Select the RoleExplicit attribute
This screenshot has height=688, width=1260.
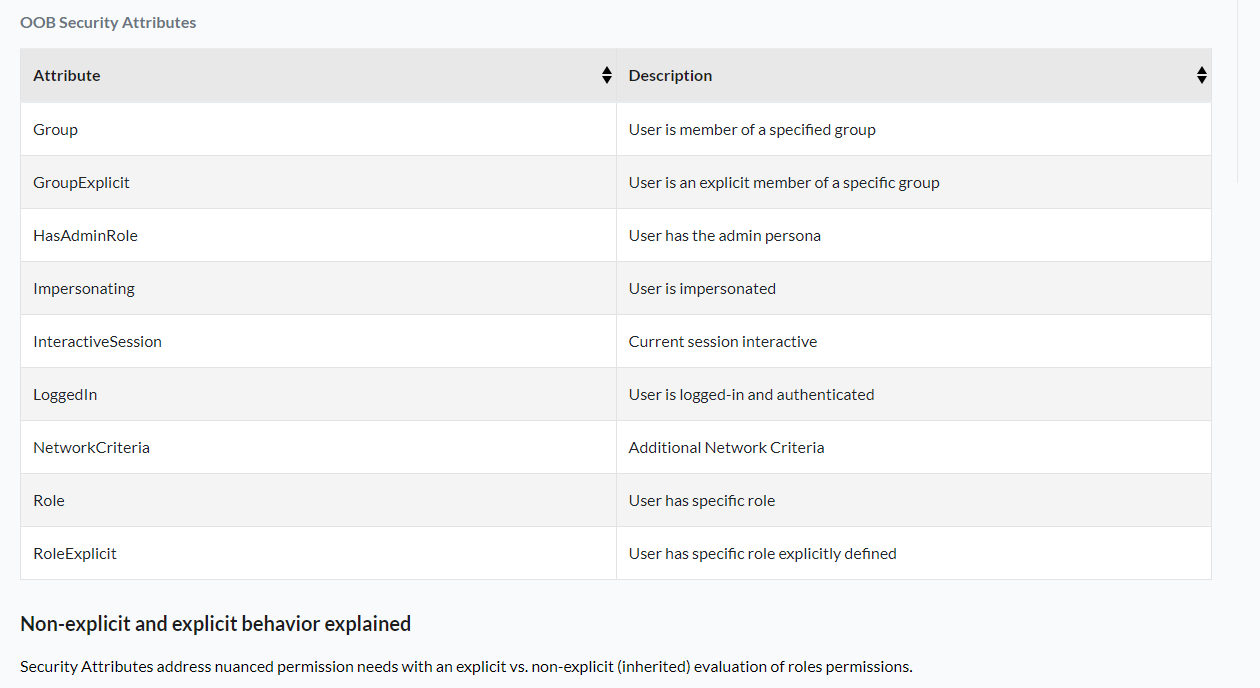75,553
